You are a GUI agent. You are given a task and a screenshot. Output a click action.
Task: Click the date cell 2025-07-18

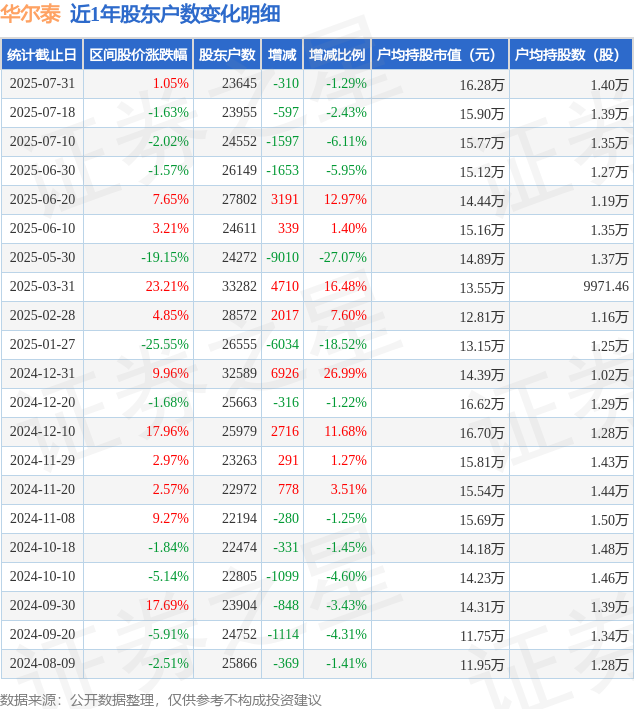coord(42,112)
